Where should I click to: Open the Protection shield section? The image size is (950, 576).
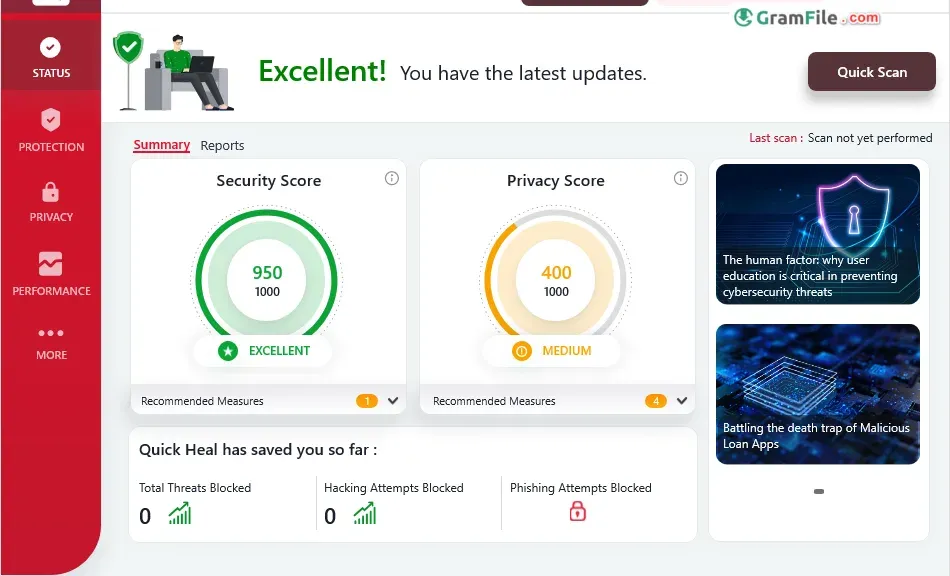(x=51, y=130)
